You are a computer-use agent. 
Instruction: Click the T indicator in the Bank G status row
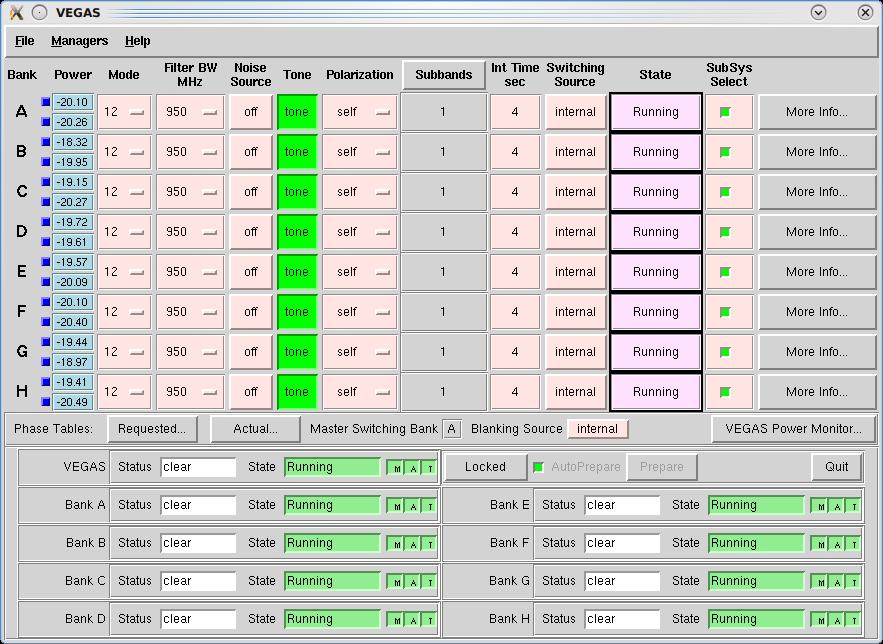pos(854,582)
